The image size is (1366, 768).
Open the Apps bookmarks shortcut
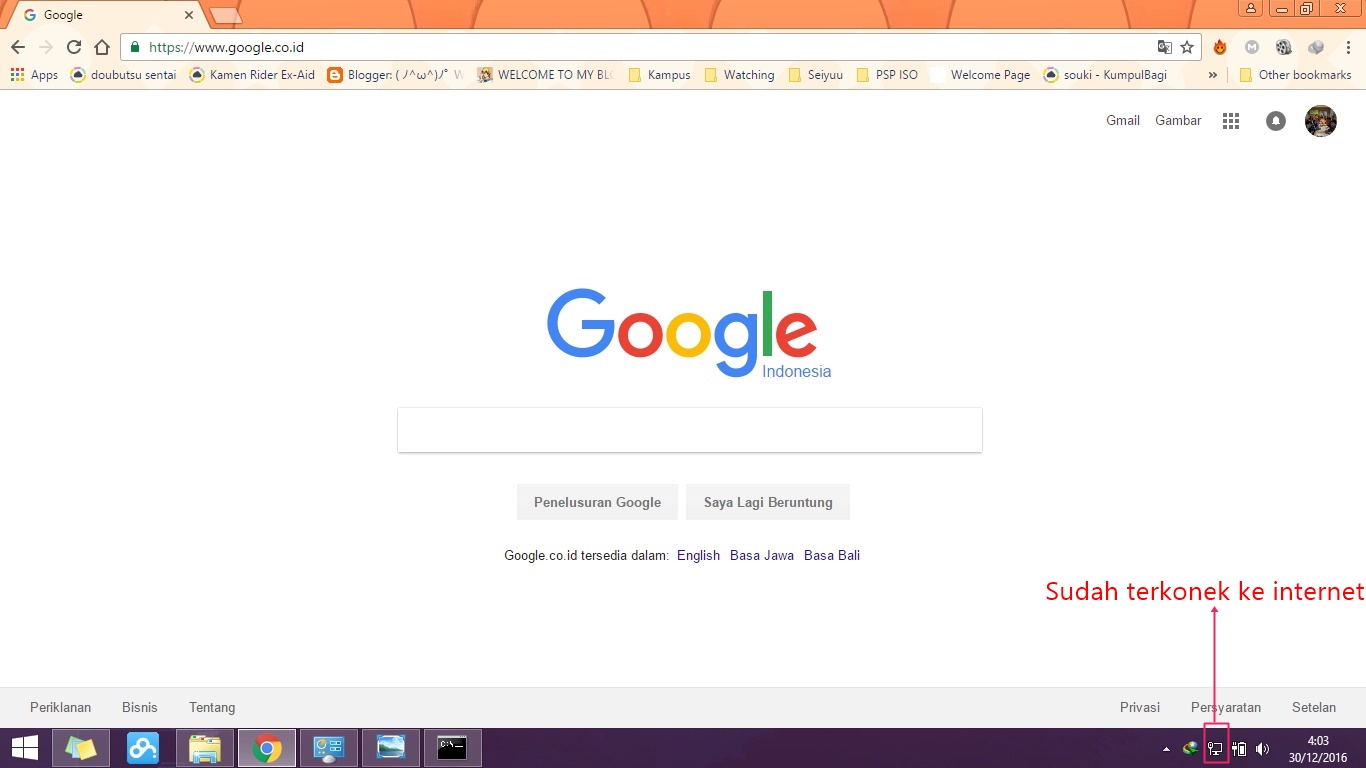point(34,75)
